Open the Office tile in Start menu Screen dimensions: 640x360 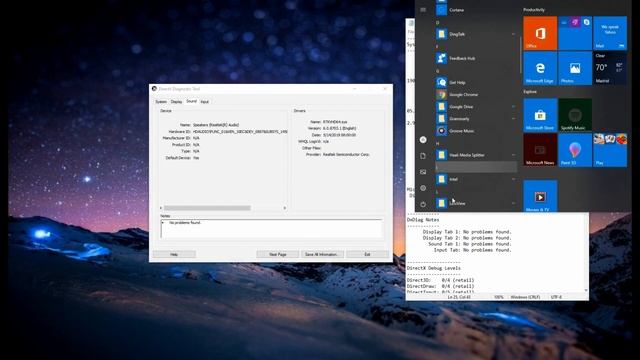pos(540,33)
